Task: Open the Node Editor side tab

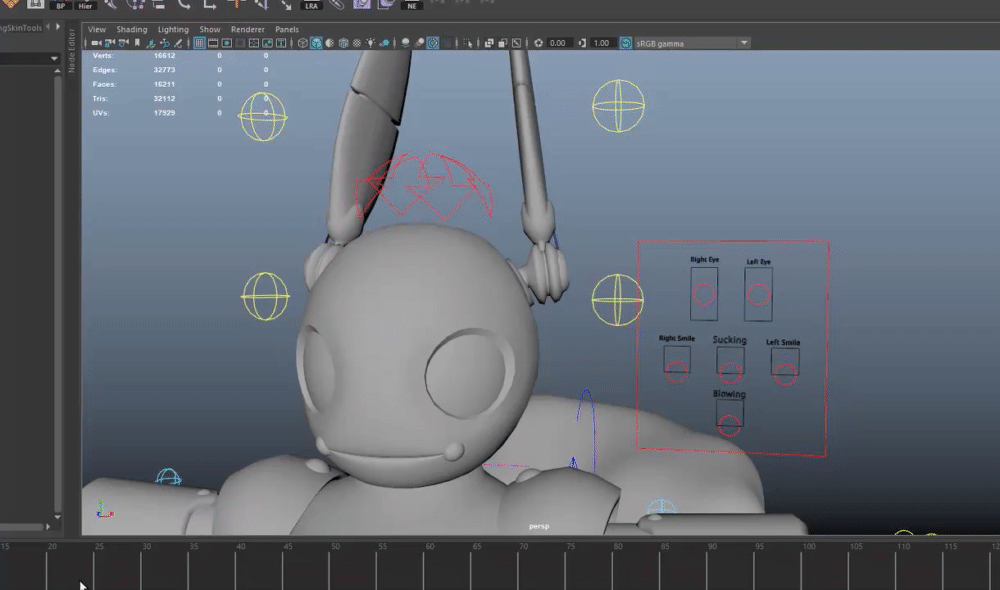Action: click(72, 50)
